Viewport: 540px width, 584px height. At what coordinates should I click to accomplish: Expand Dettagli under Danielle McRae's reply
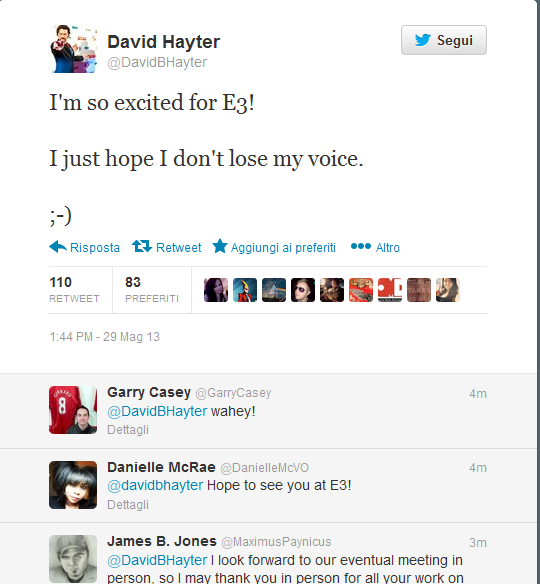tap(128, 505)
